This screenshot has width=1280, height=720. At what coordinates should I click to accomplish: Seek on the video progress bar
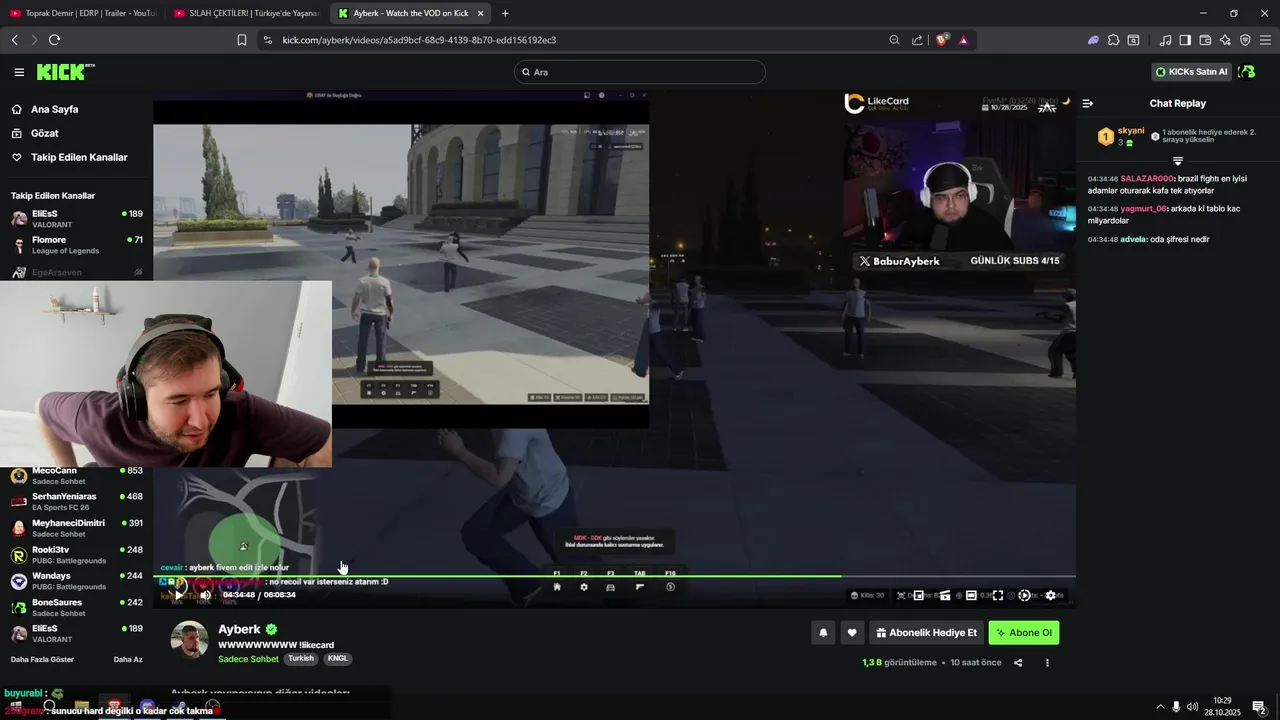coord(614,576)
